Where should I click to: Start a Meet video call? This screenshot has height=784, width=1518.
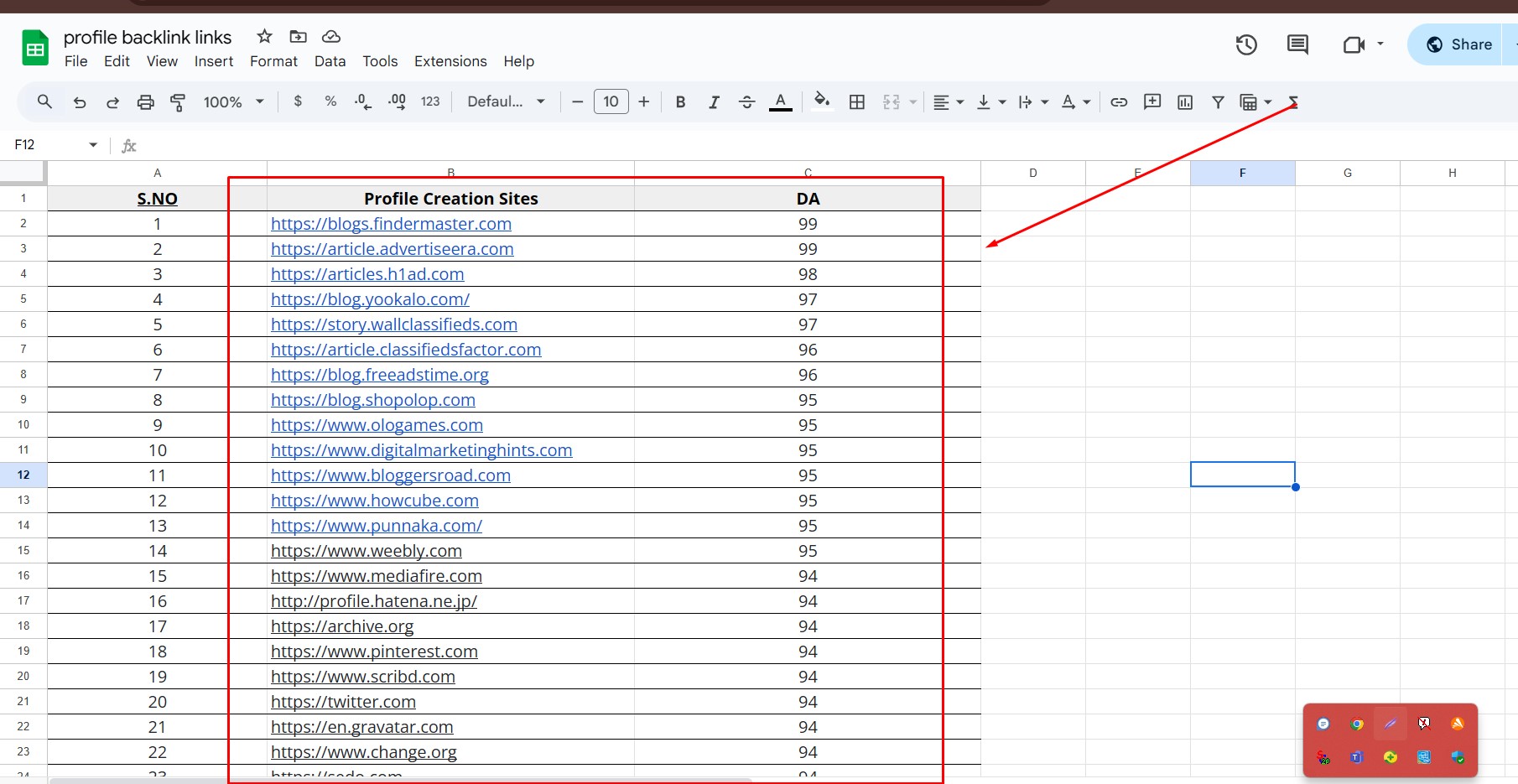1354,44
